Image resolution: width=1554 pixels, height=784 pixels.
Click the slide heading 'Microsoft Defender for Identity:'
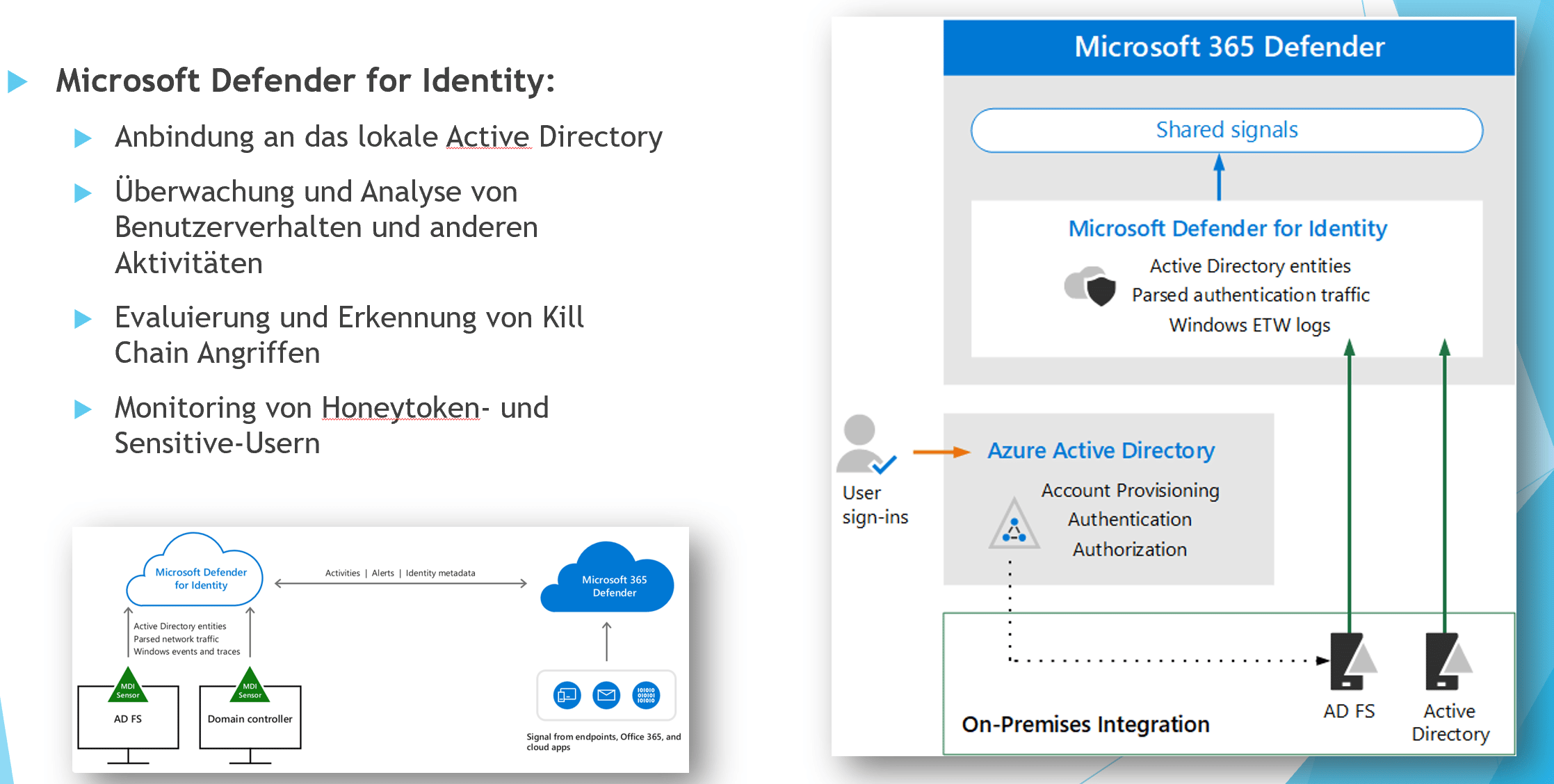[x=305, y=81]
